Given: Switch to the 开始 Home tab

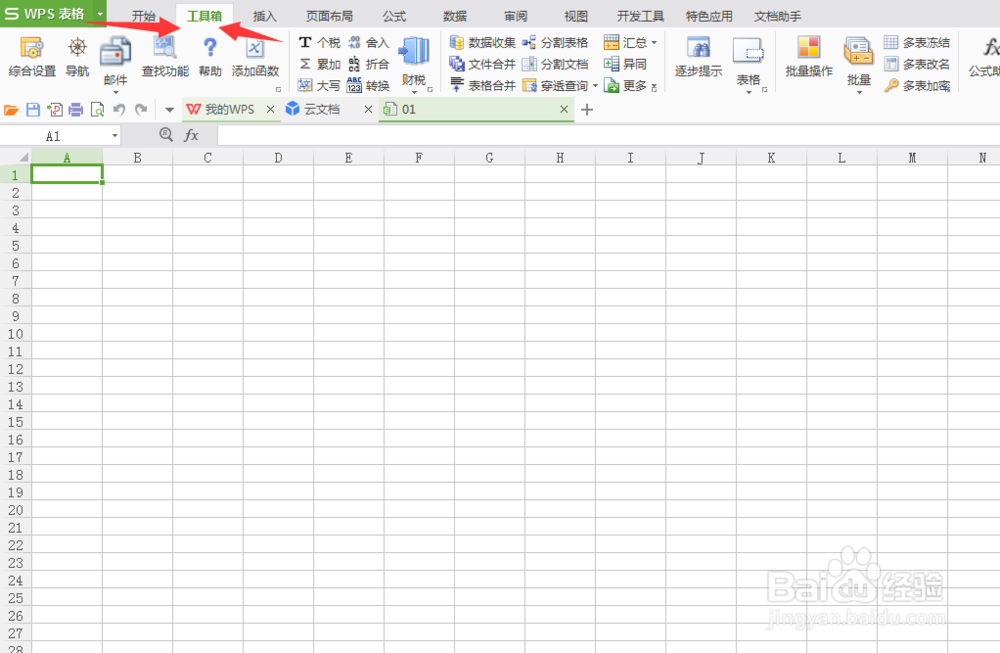Looking at the screenshot, I should click(143, 16).
